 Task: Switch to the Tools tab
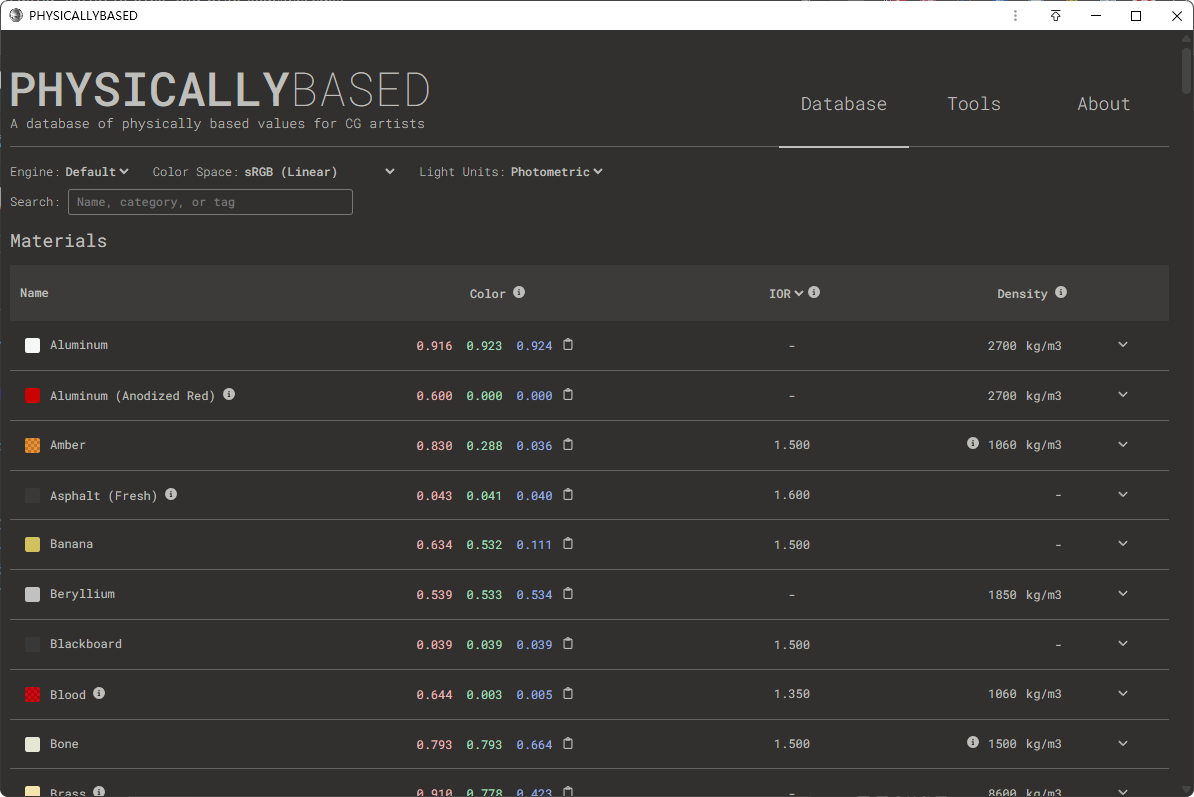(974, 104)
